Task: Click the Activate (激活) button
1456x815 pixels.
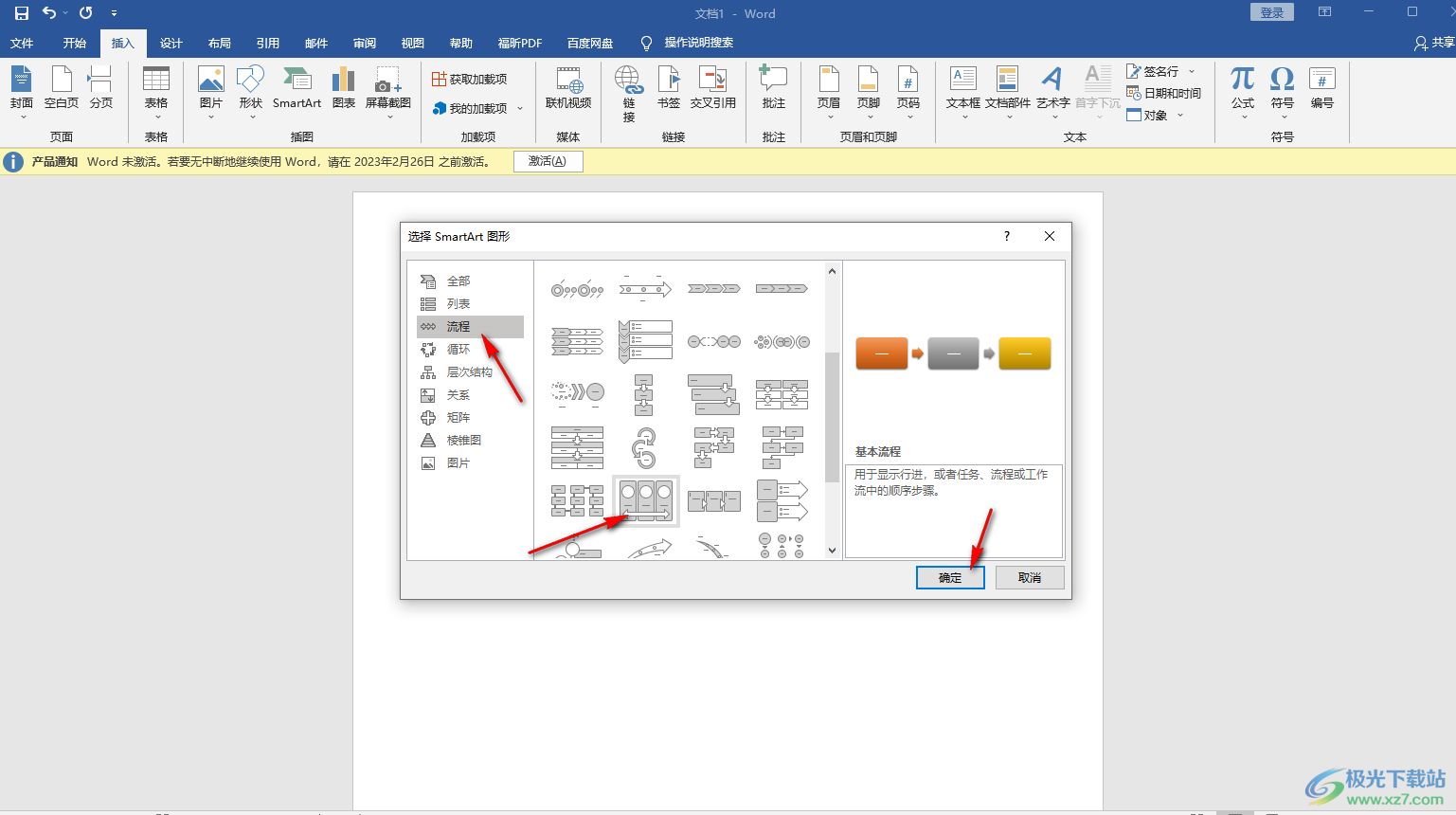Action: [548, 161]
